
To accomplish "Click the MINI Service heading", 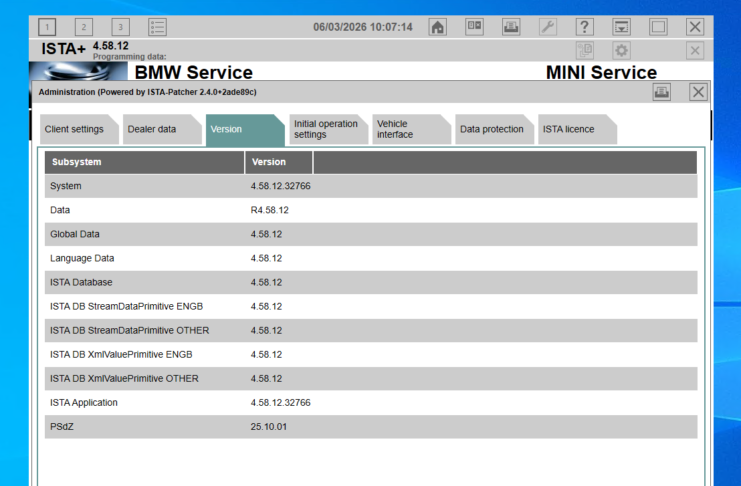I will click(601, 72).
